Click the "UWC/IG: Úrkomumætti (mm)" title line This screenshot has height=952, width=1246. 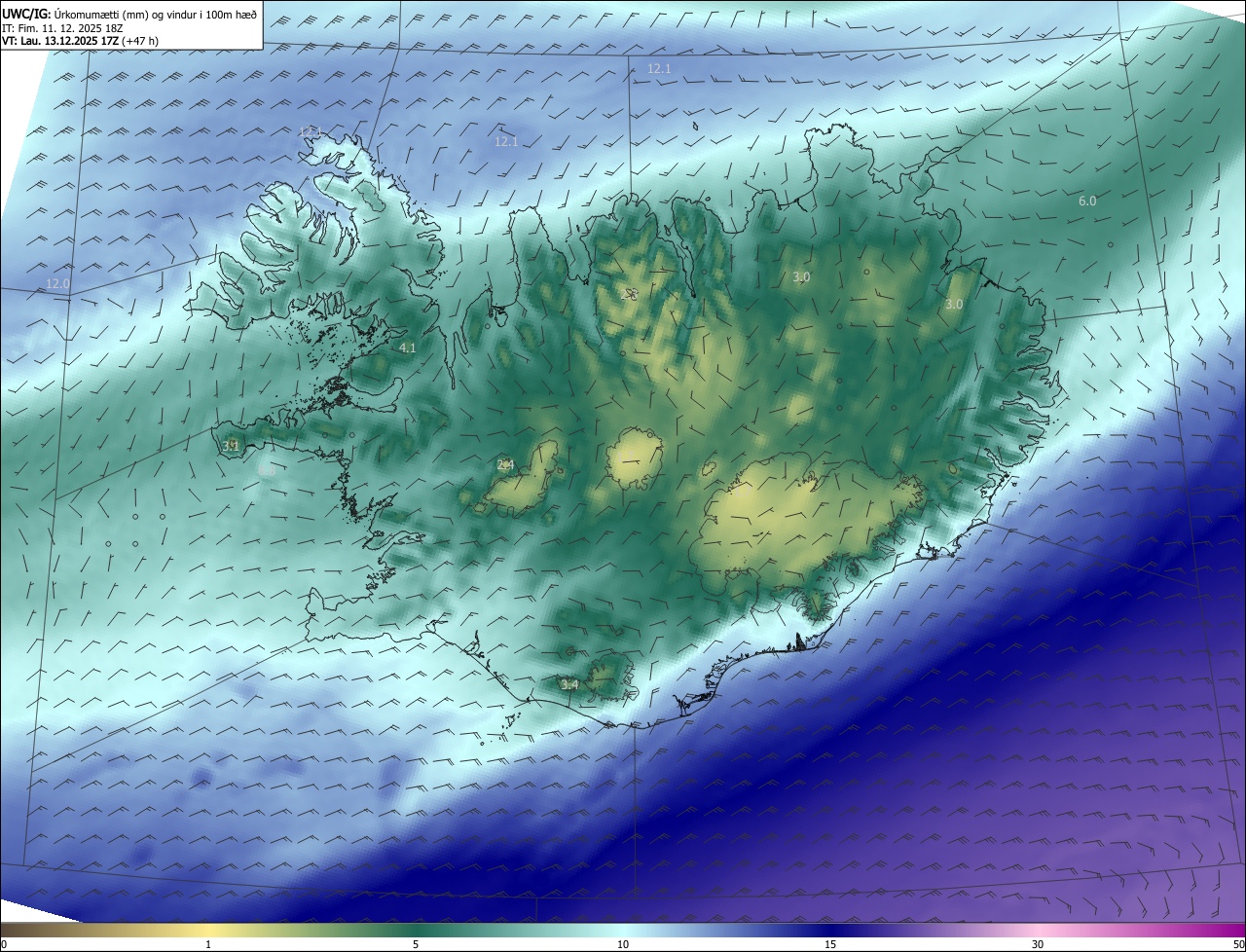(x=129, y=14)
